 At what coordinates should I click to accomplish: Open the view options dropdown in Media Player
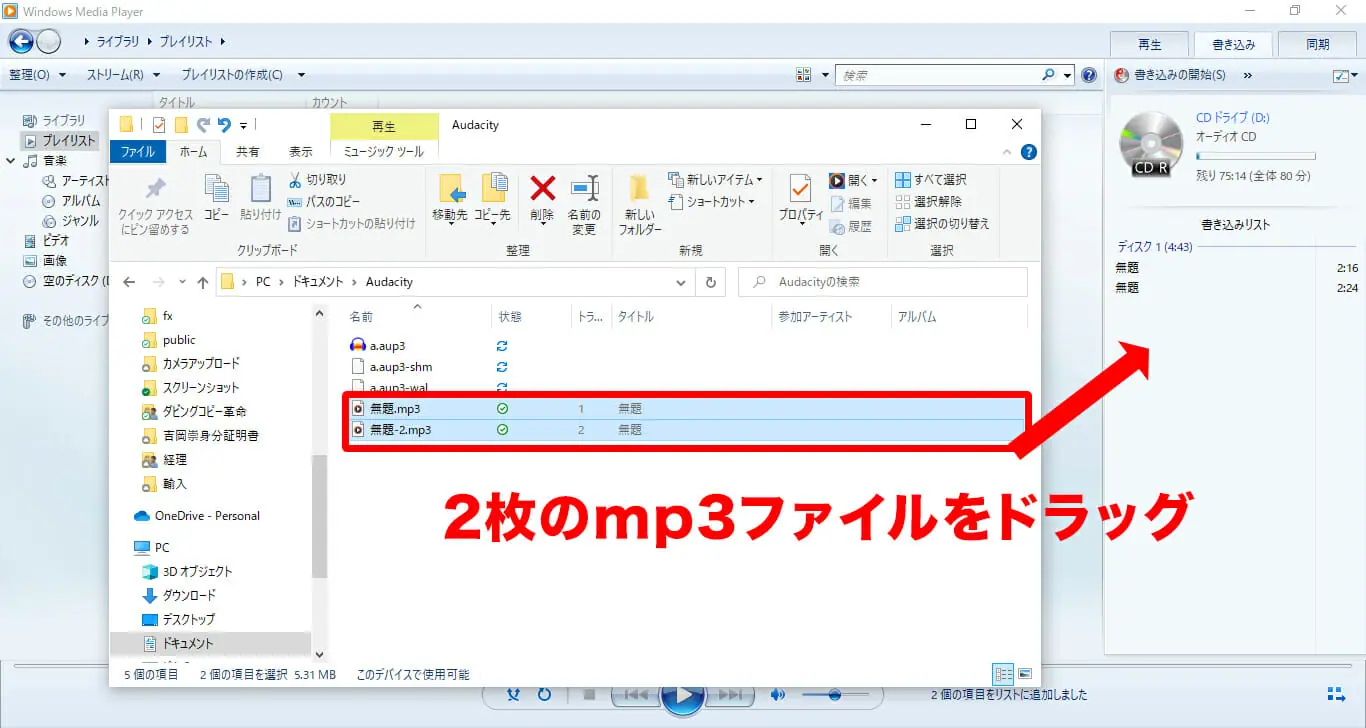(825, 75)
